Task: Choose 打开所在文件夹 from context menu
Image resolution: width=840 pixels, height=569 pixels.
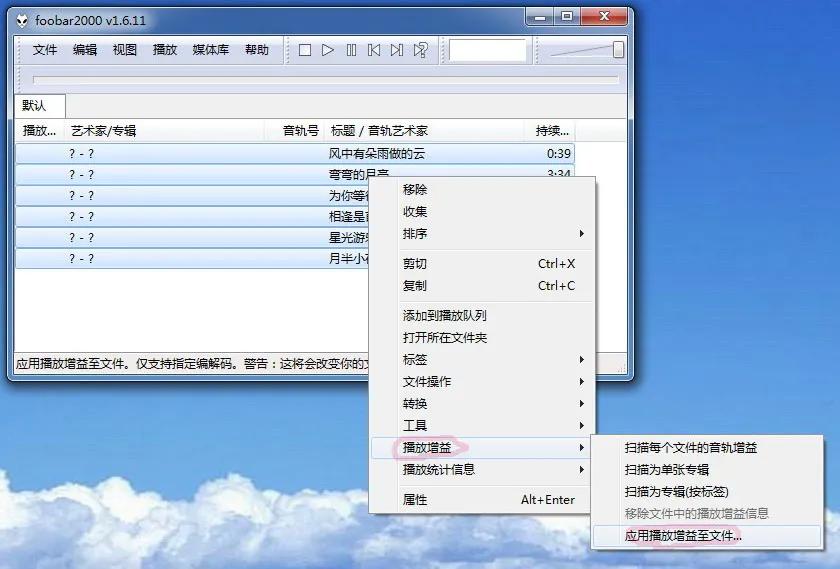Action: click(482, 338)
